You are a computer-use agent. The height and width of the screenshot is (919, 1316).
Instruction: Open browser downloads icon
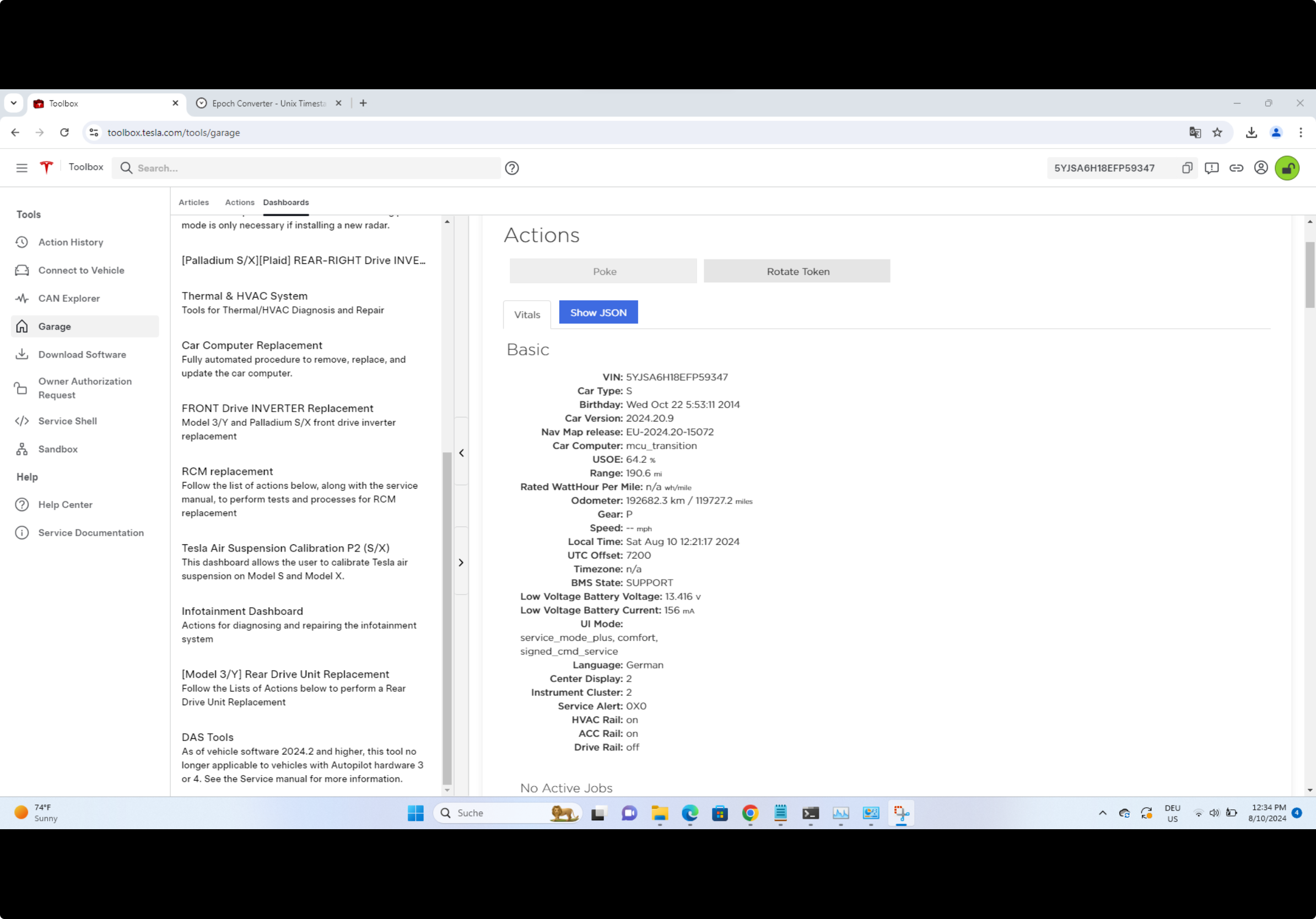[1251, 132]
